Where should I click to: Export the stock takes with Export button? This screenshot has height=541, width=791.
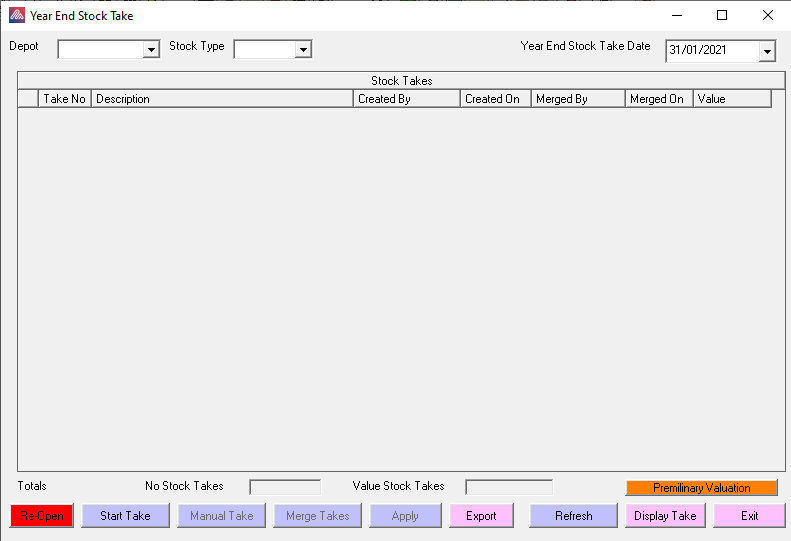(x=481, y=515)
